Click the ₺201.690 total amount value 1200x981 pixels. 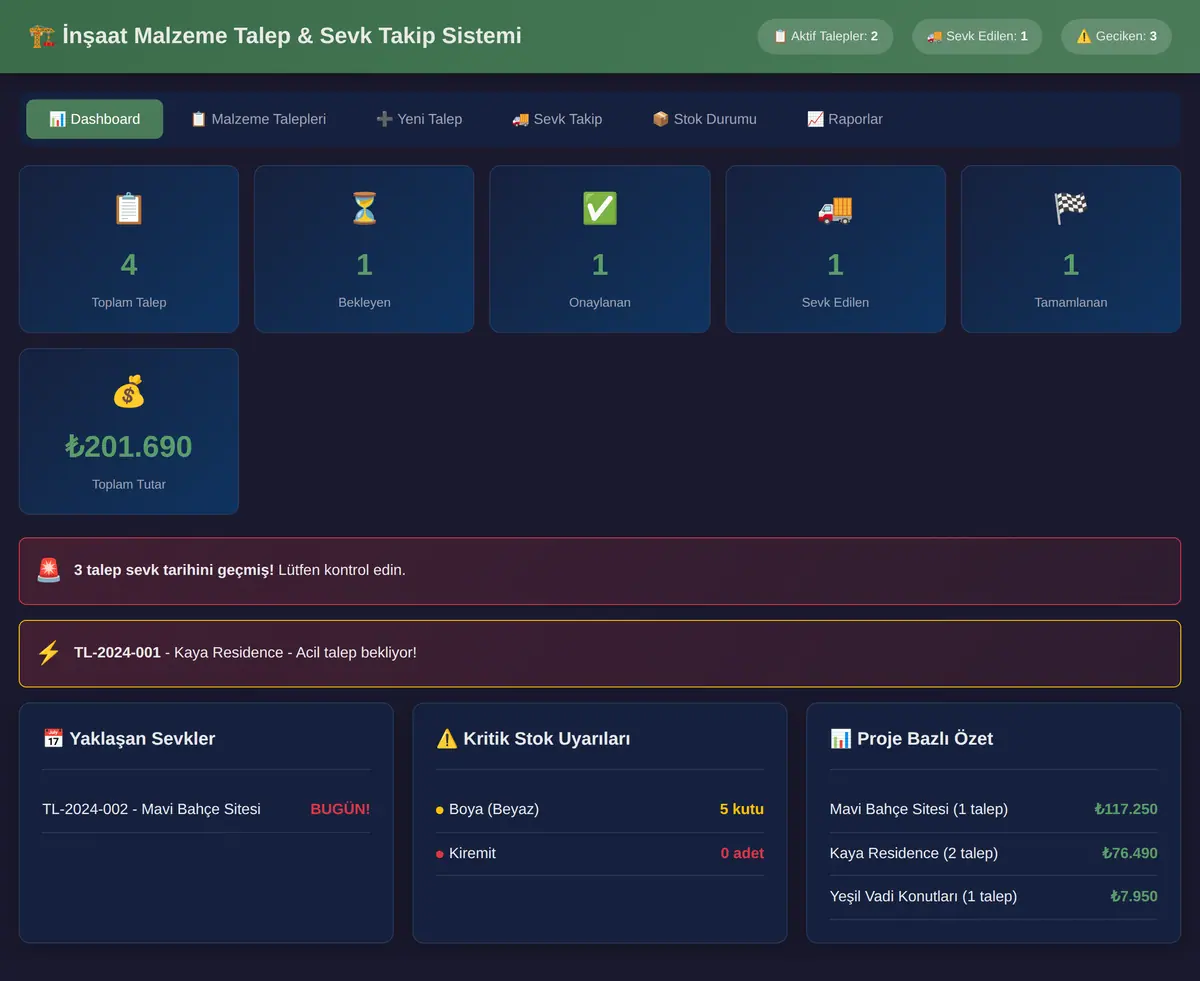pyautogui.click(x=129, y=446)
